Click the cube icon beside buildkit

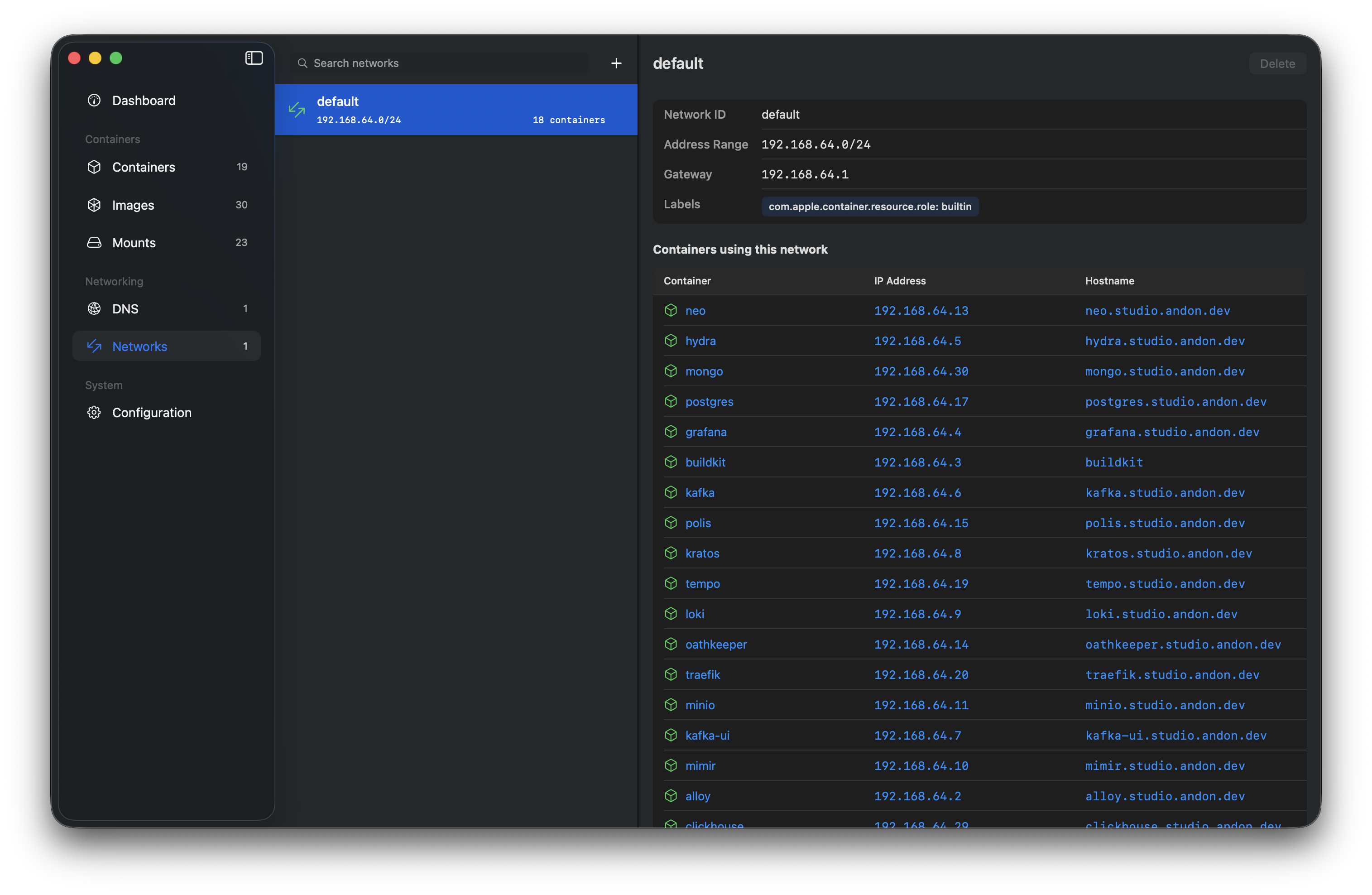point(671,462)
